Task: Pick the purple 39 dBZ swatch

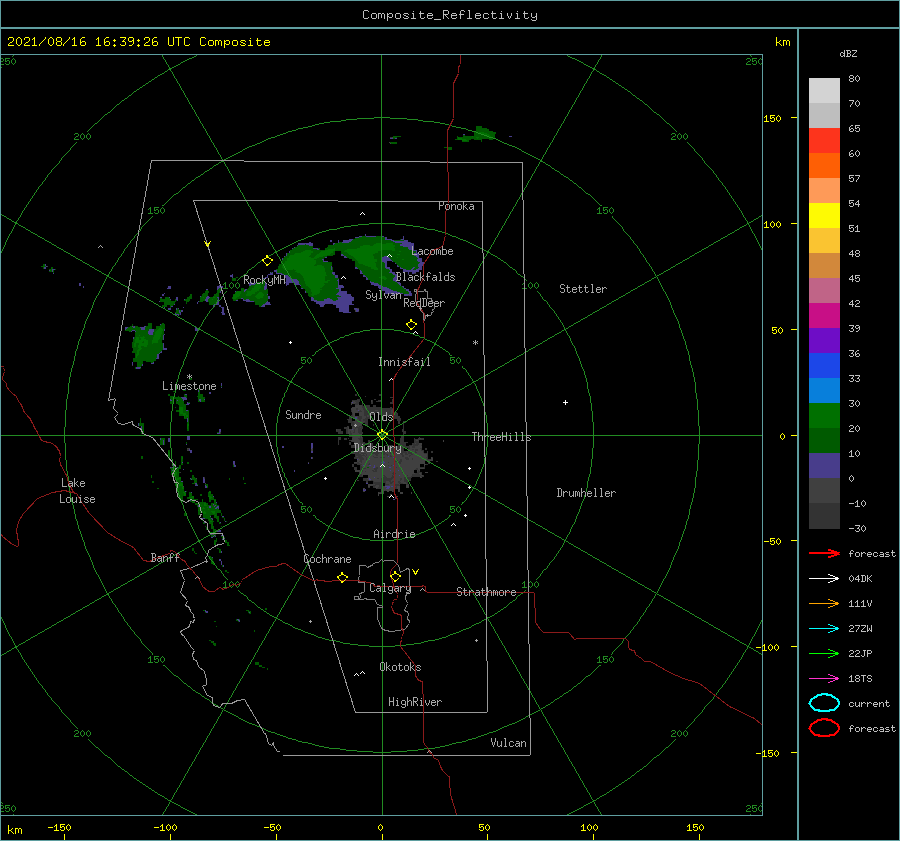Action: pyautogui.click(x=824, y=341)
